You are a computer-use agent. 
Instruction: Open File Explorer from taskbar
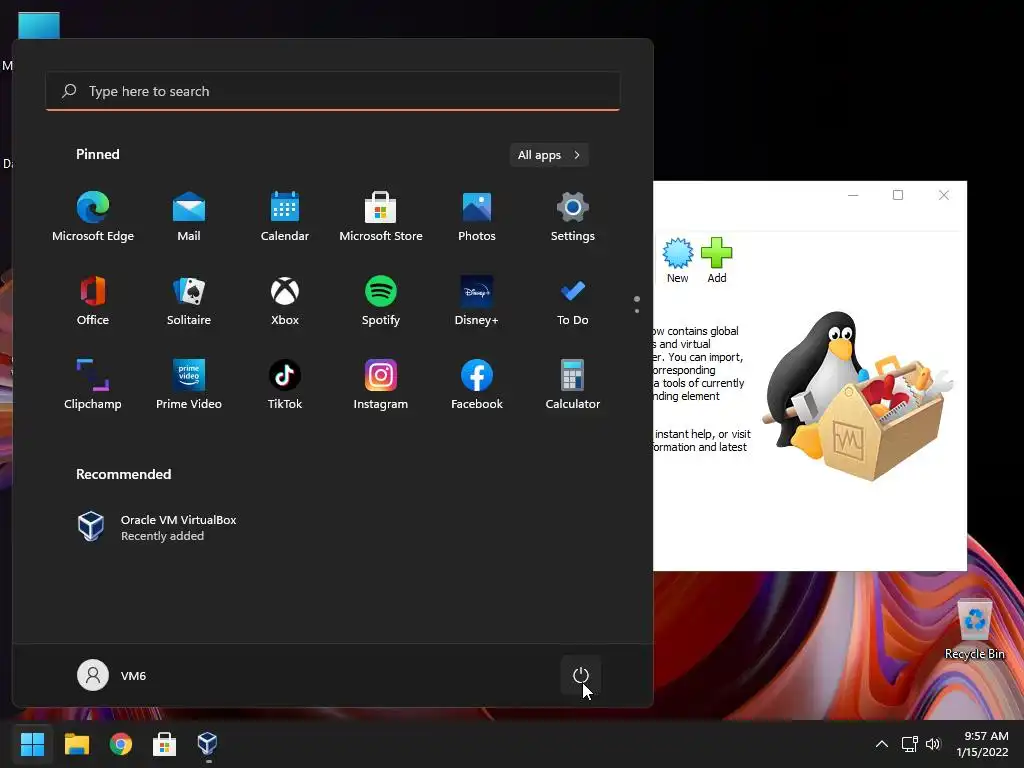pyautogui.click(x=76, y=744)
